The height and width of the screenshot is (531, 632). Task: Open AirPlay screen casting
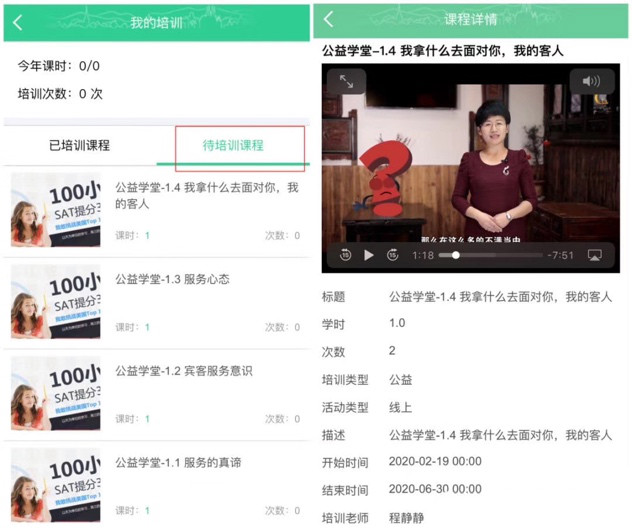[x=595, y=255]
